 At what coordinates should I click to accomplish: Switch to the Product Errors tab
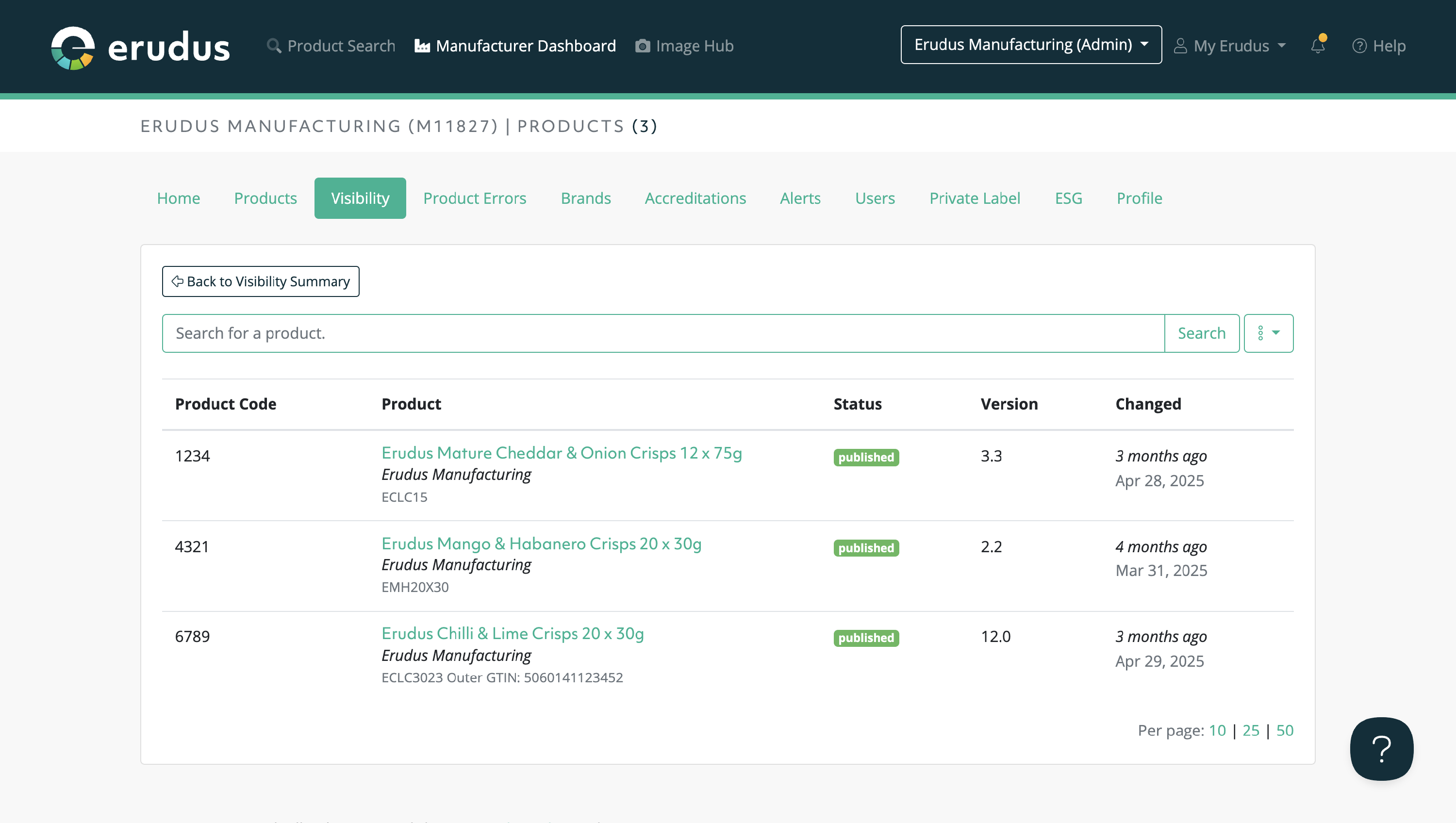point(474,198)
